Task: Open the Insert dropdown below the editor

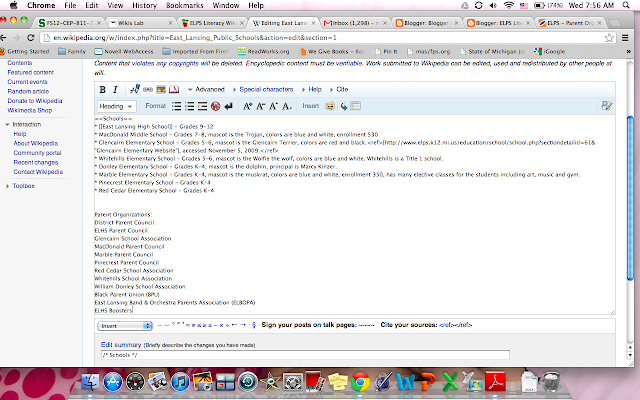Action: [x=125, y=326]
